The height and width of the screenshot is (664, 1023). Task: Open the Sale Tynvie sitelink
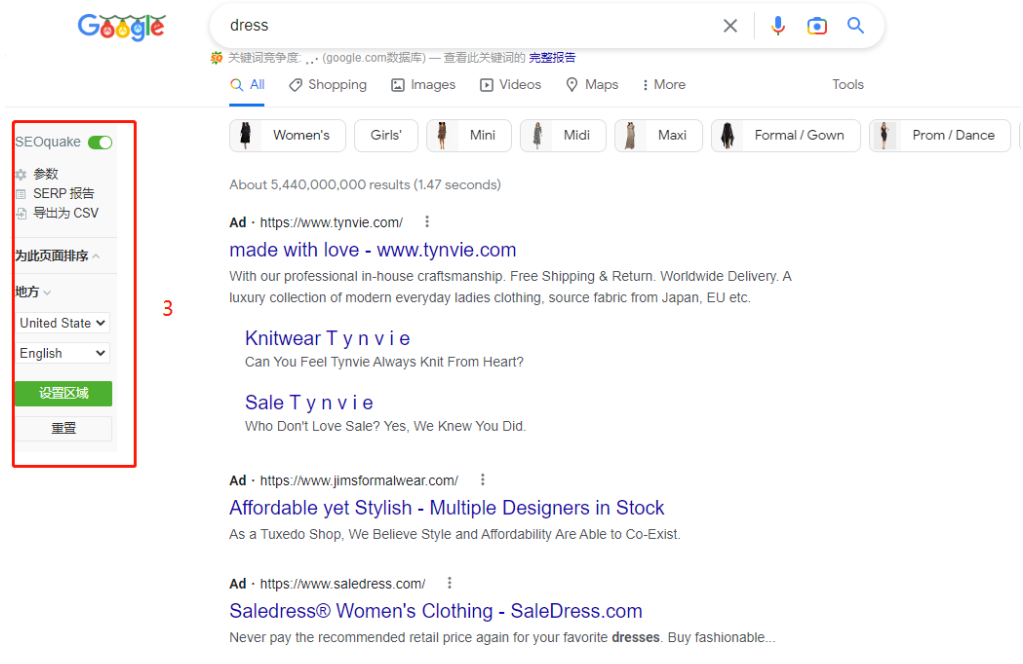click(309, 402)
